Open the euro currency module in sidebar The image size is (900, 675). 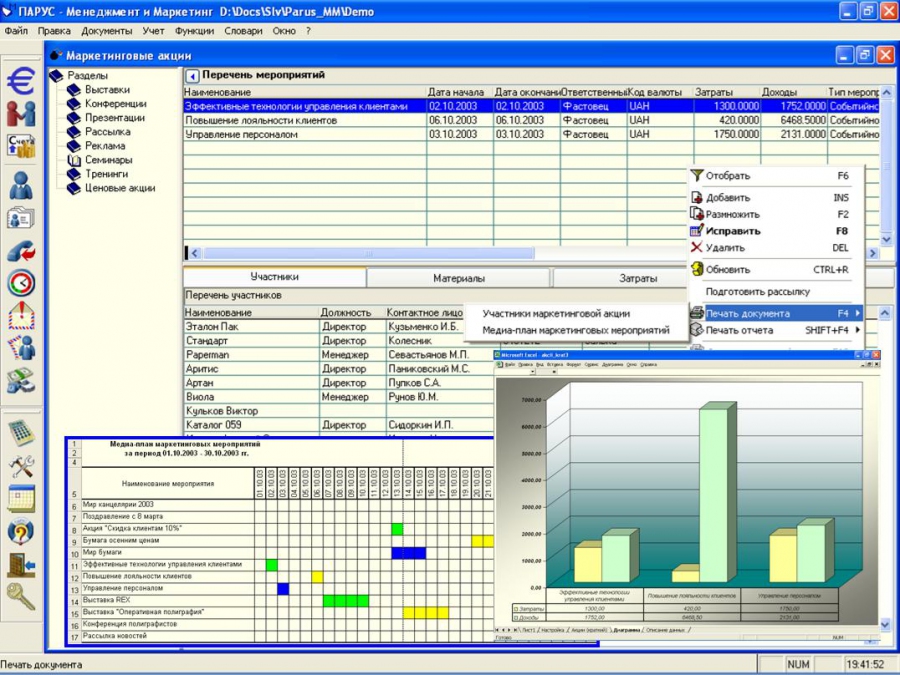(x=21, y=80)
